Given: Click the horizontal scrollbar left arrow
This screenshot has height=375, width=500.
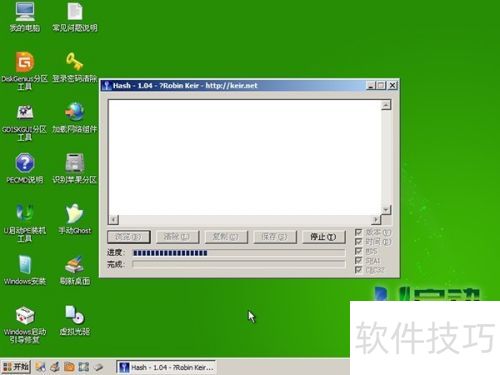Looking at the screenshot, I should point(114,220).
